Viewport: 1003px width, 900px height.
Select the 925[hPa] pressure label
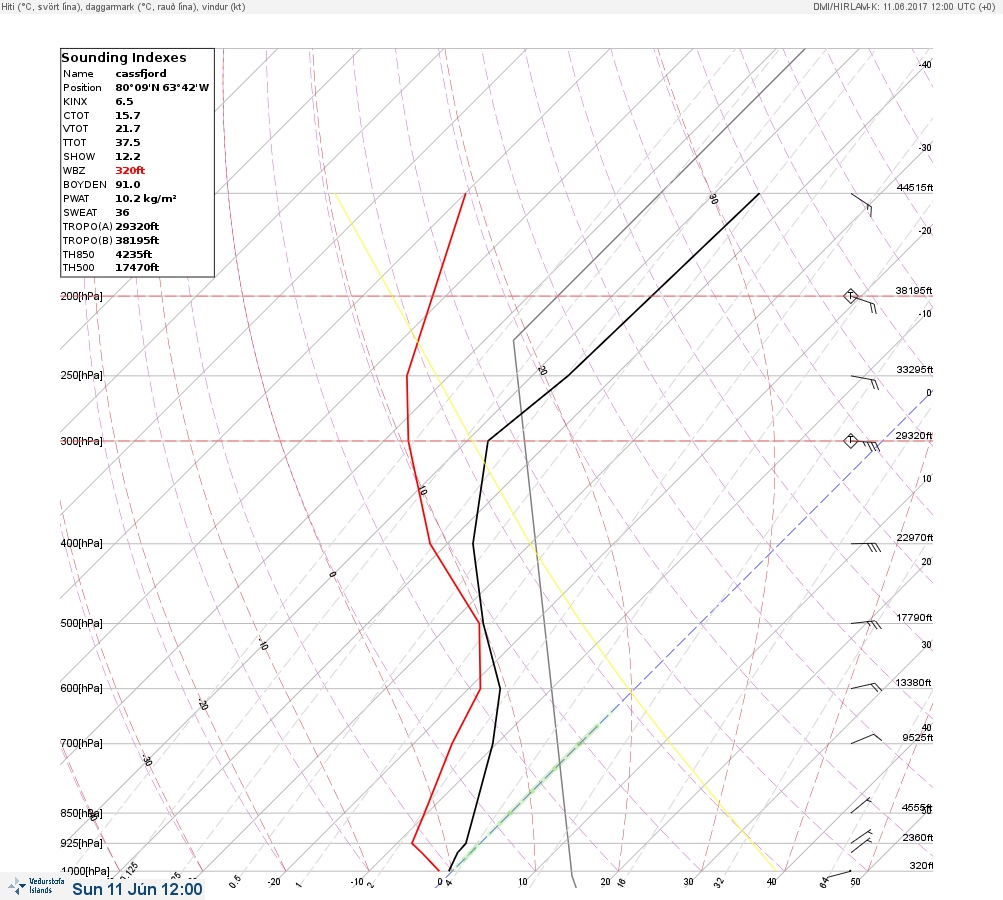tap(81, 843)
